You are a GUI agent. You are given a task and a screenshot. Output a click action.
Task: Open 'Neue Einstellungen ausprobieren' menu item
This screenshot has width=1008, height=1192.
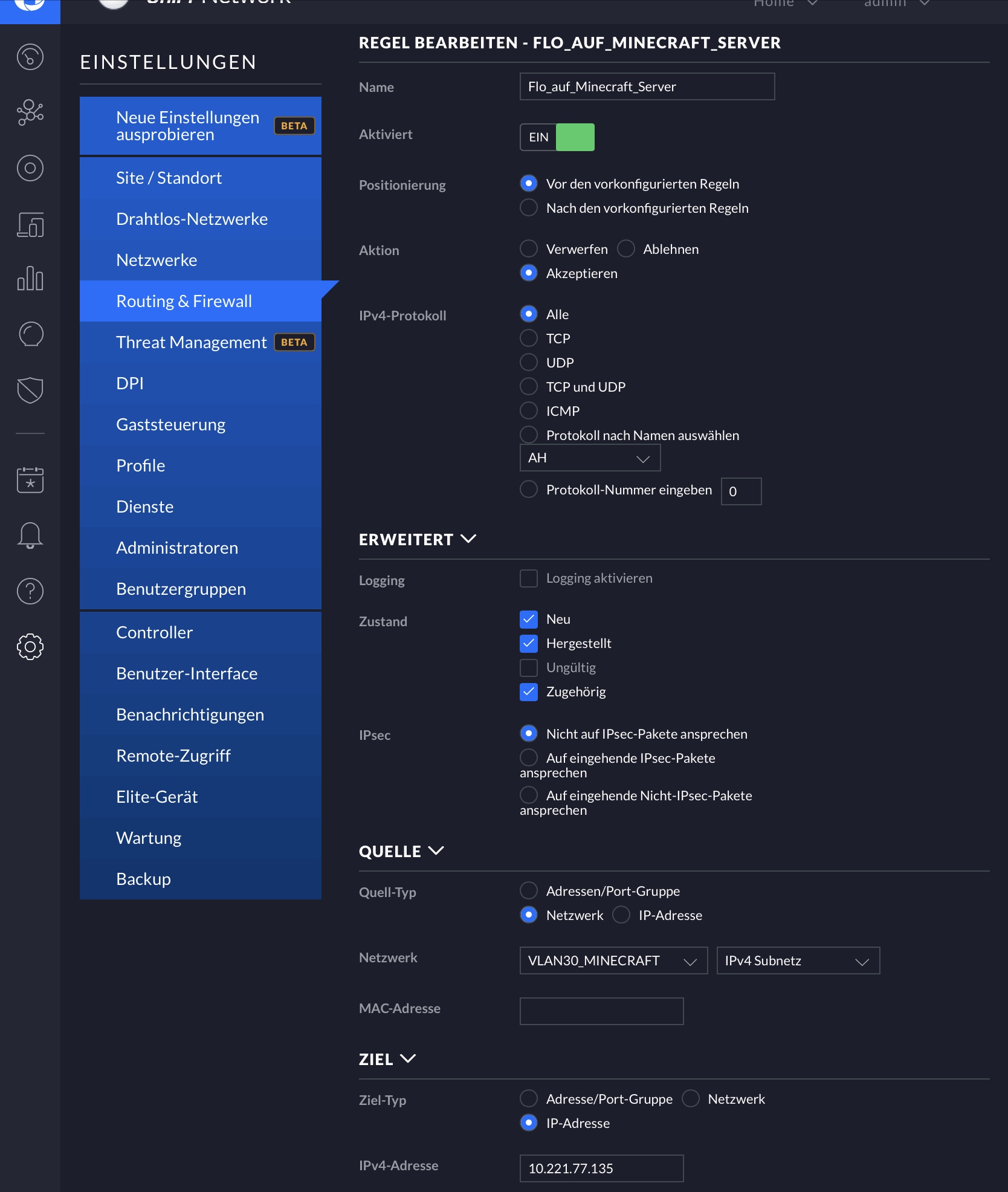pos(201,126)
